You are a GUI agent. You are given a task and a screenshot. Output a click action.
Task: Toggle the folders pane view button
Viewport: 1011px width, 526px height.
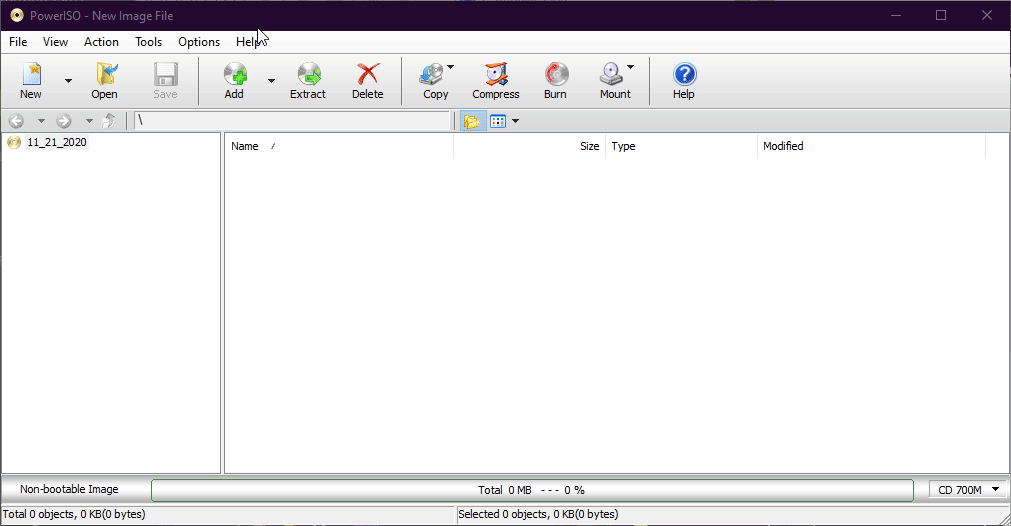[x=471, y=121]
